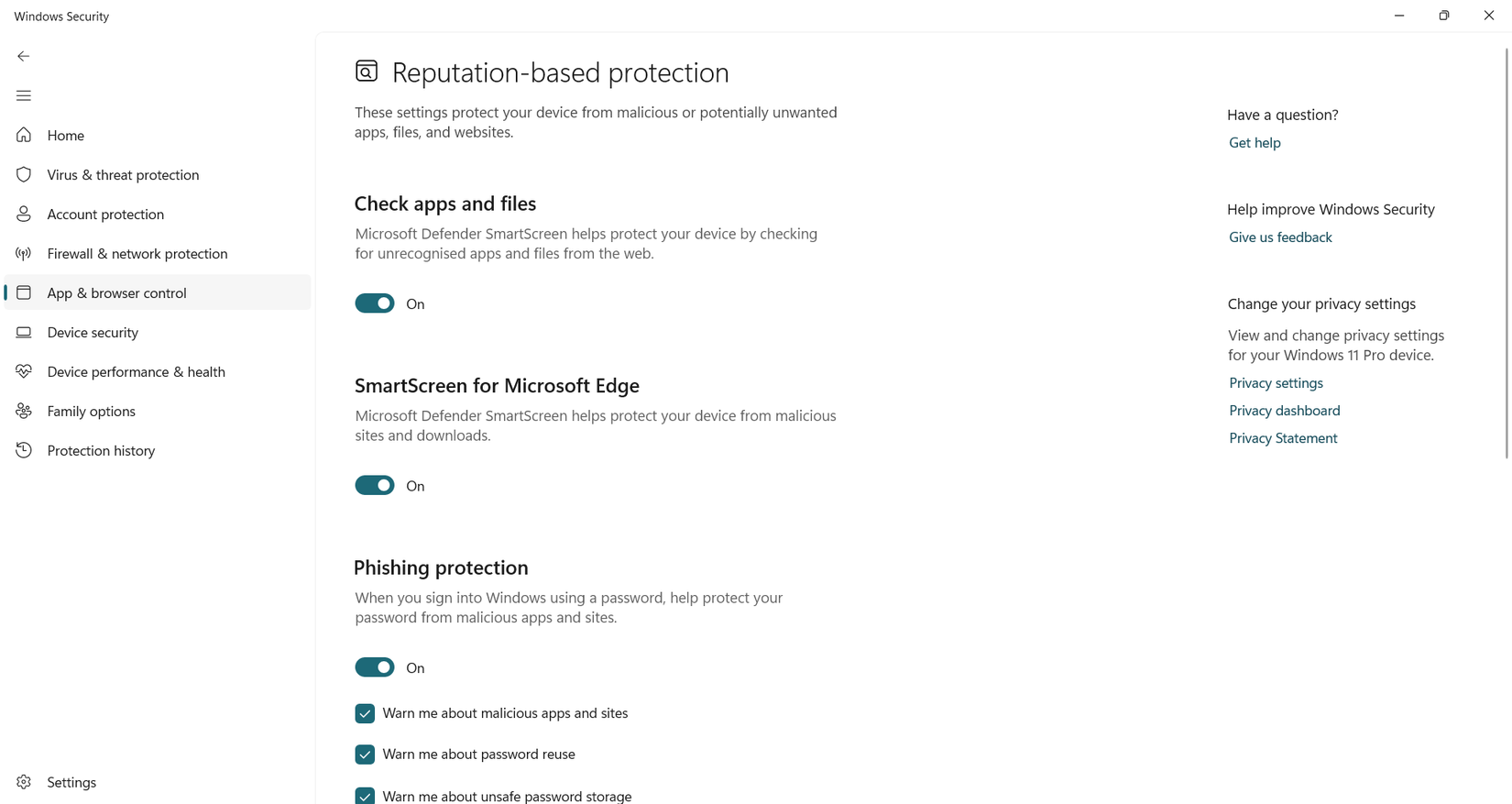Screen dimensions: 1512x804
Task: Disable SmartScreen for Microsoft Edge toggle
Action: pyautogui.click(x=375, y=486)
